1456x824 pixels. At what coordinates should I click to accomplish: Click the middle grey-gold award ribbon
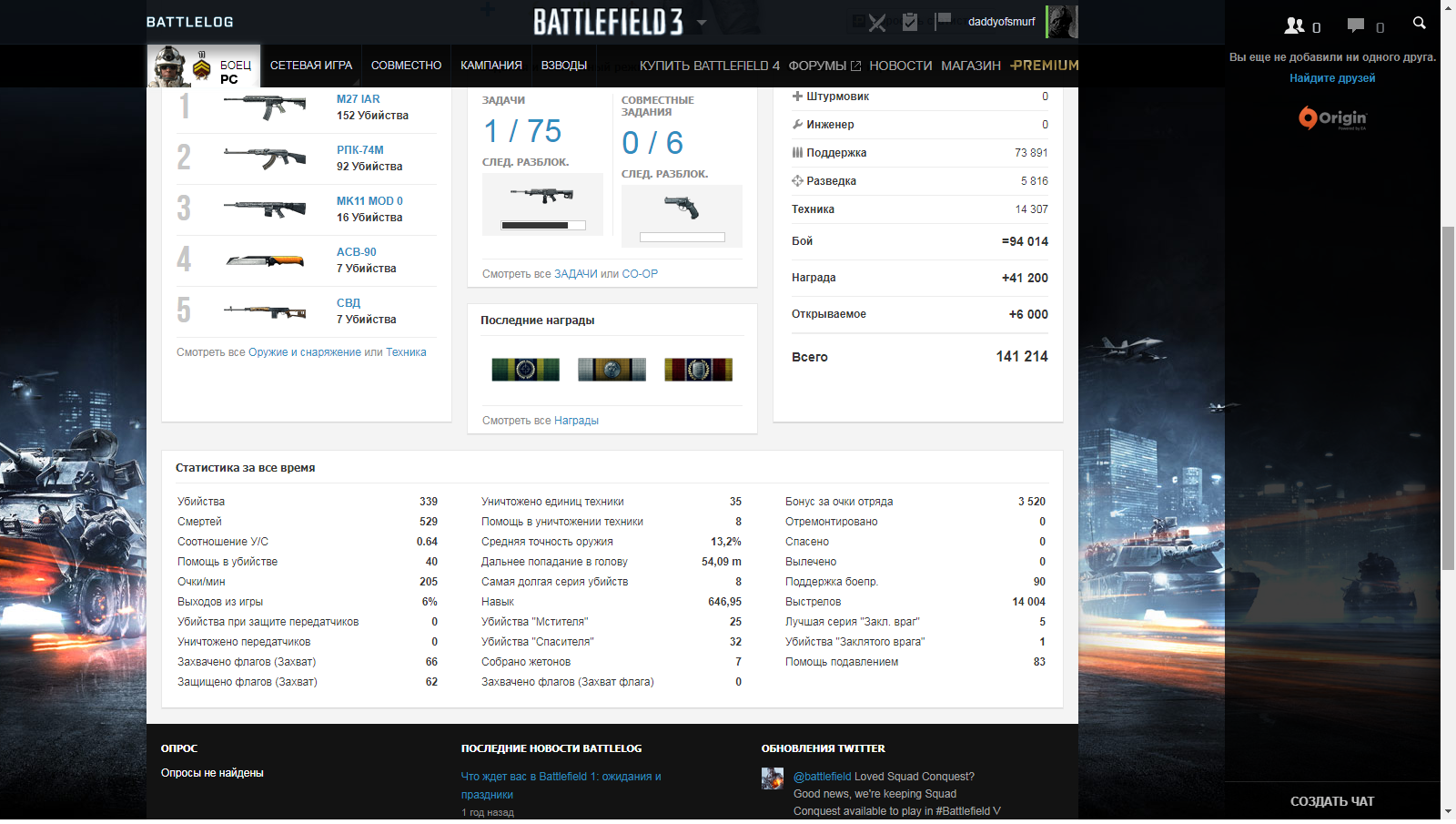[x=612, y=369]
